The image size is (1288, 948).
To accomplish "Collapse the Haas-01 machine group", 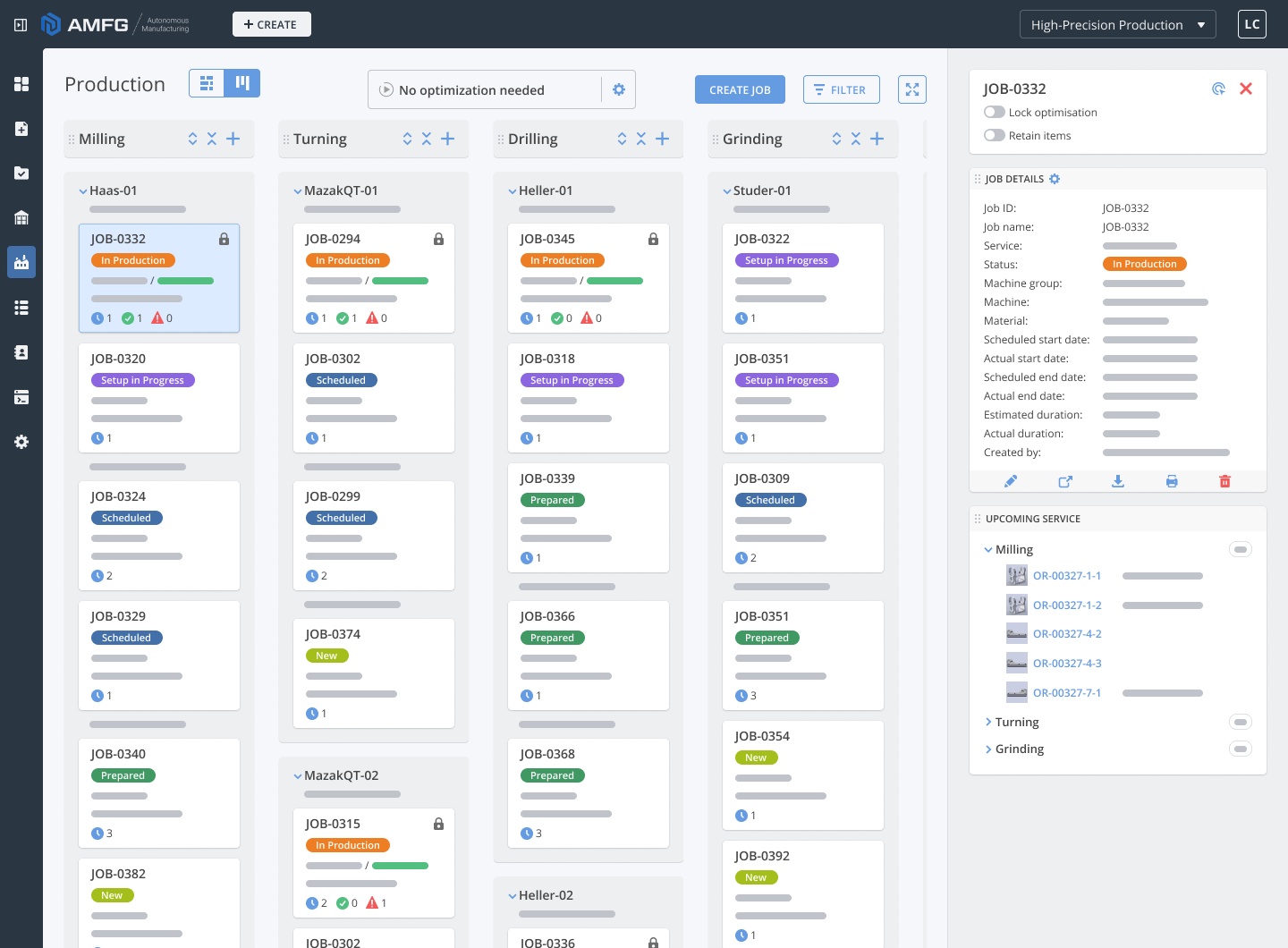I will click(83, 191).
